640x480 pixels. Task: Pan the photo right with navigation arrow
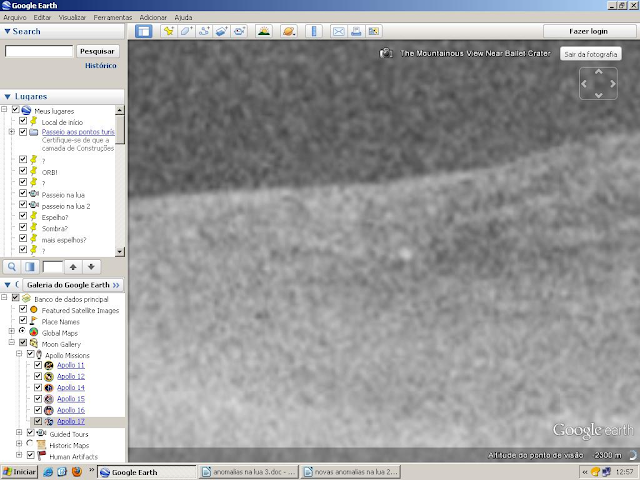(613, 84)
